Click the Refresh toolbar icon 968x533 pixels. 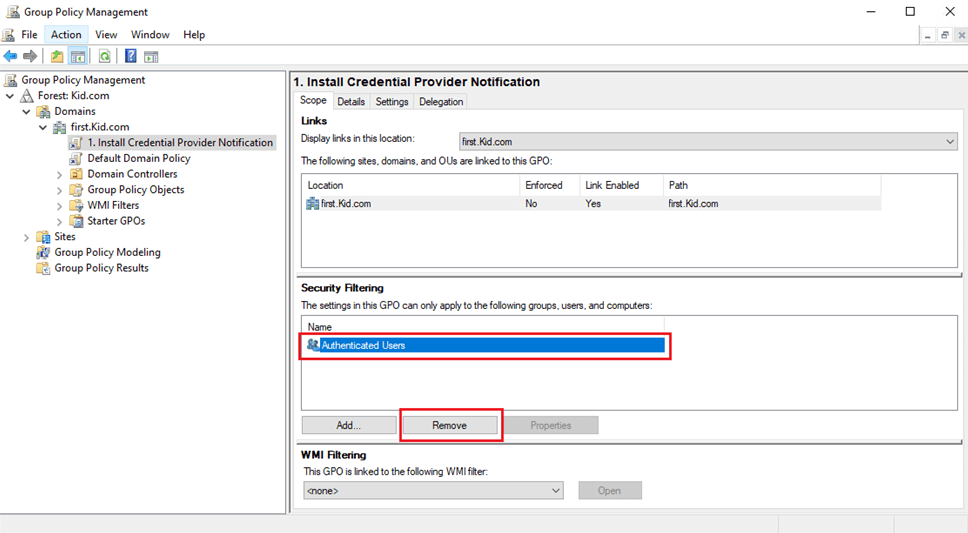(x=104, y=56)
